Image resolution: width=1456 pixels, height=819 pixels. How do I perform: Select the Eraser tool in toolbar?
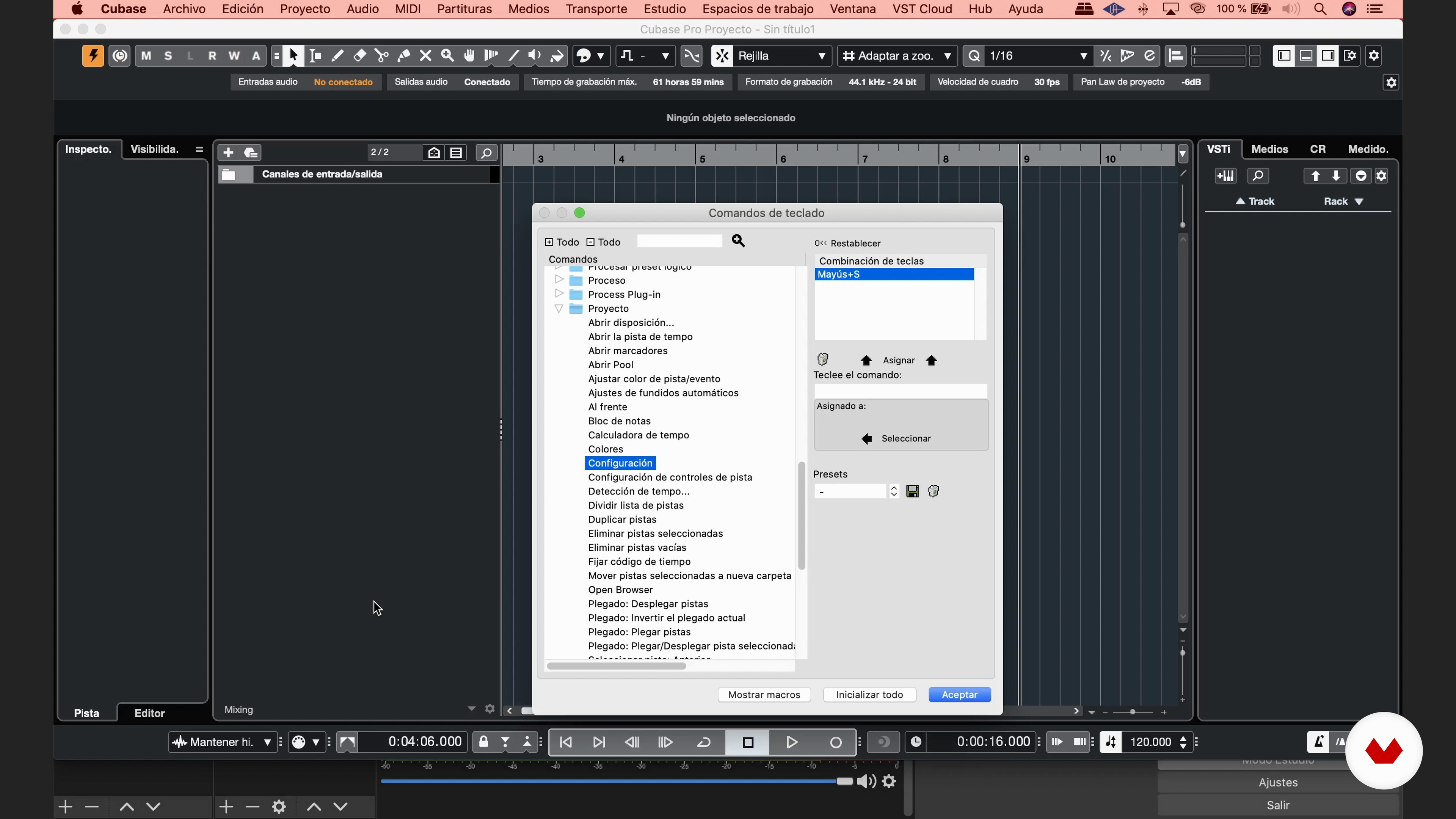(359, 55)
